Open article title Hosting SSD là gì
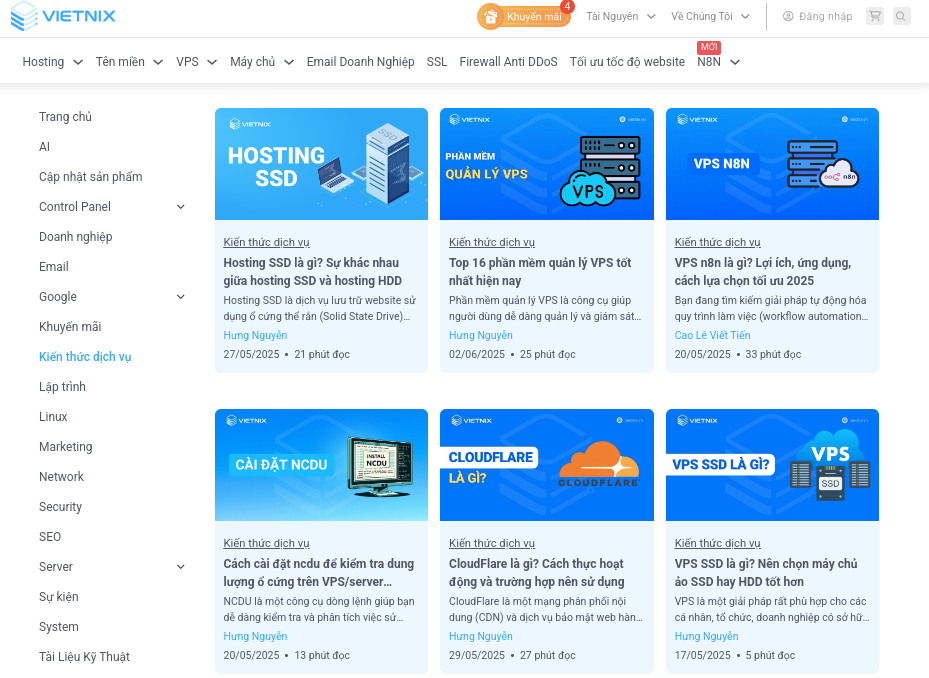This screenshot has height=678, width=929. point(312,271)
